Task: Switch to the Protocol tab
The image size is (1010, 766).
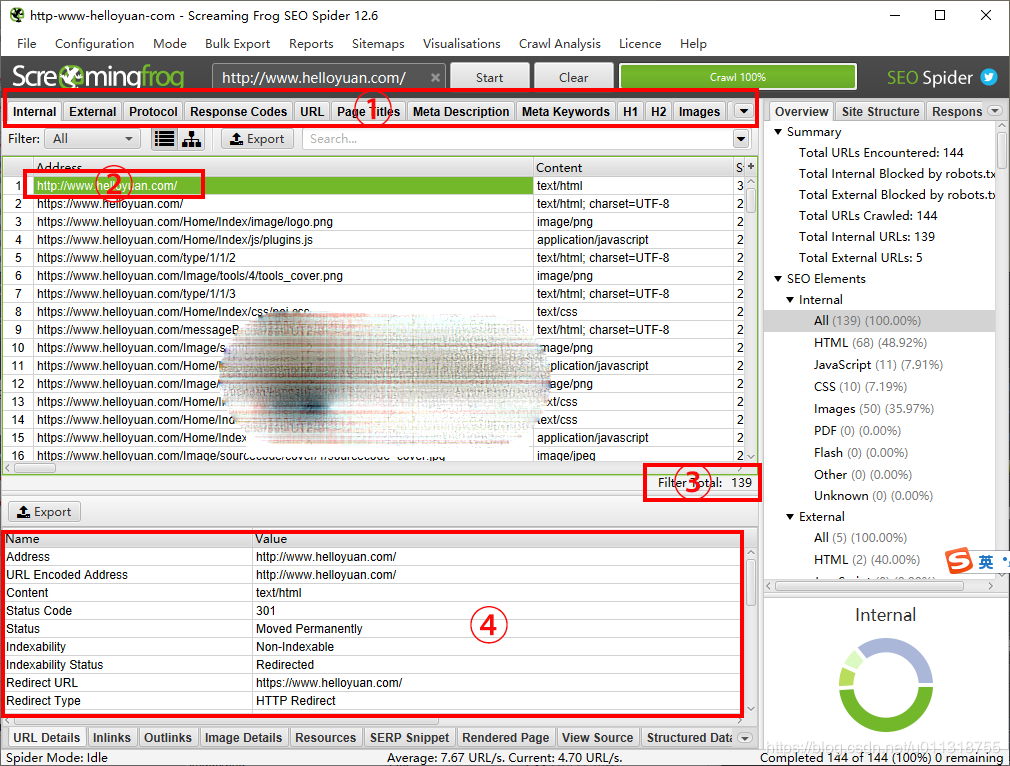Action: 153,111
